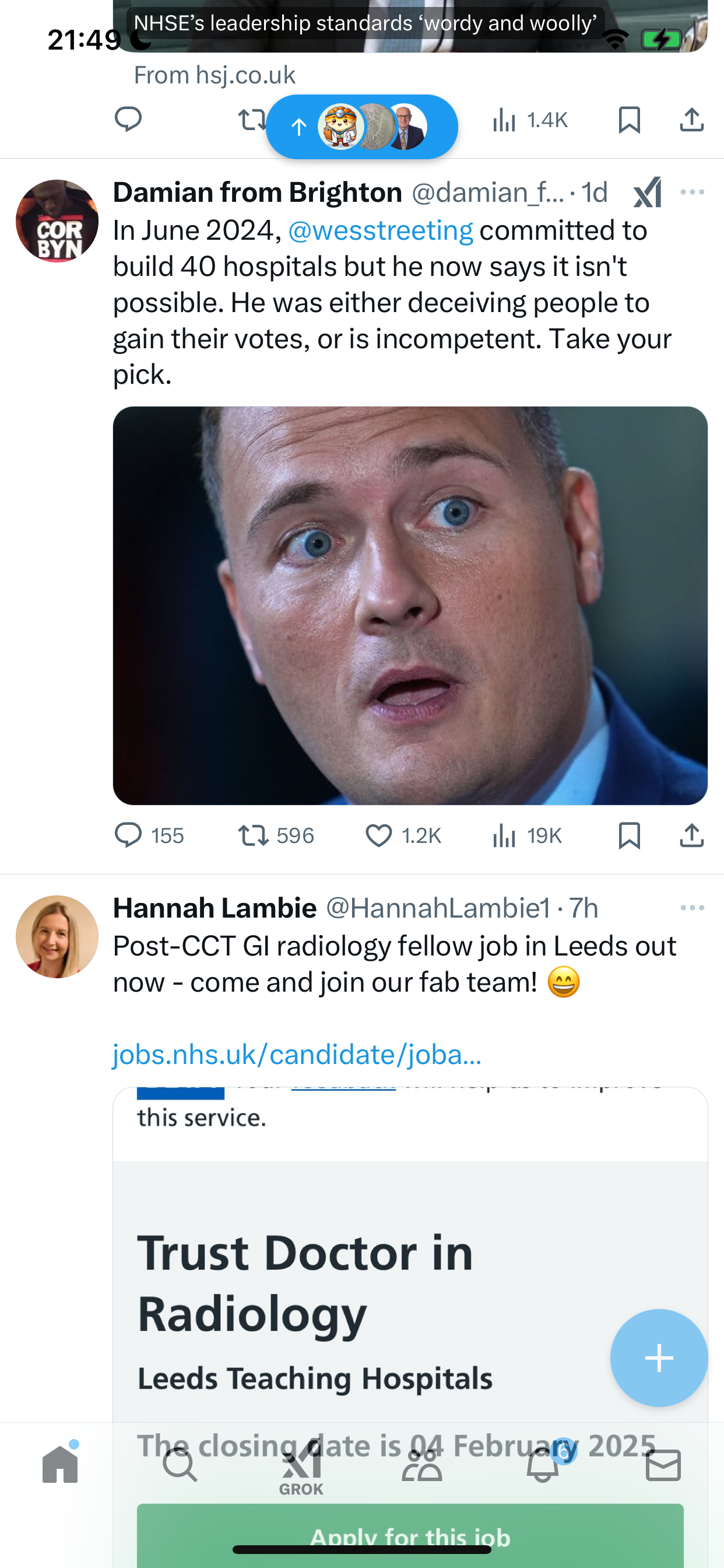724x1568 pixels.
Task: Go to Home tab
Action: coord(60,1464)
